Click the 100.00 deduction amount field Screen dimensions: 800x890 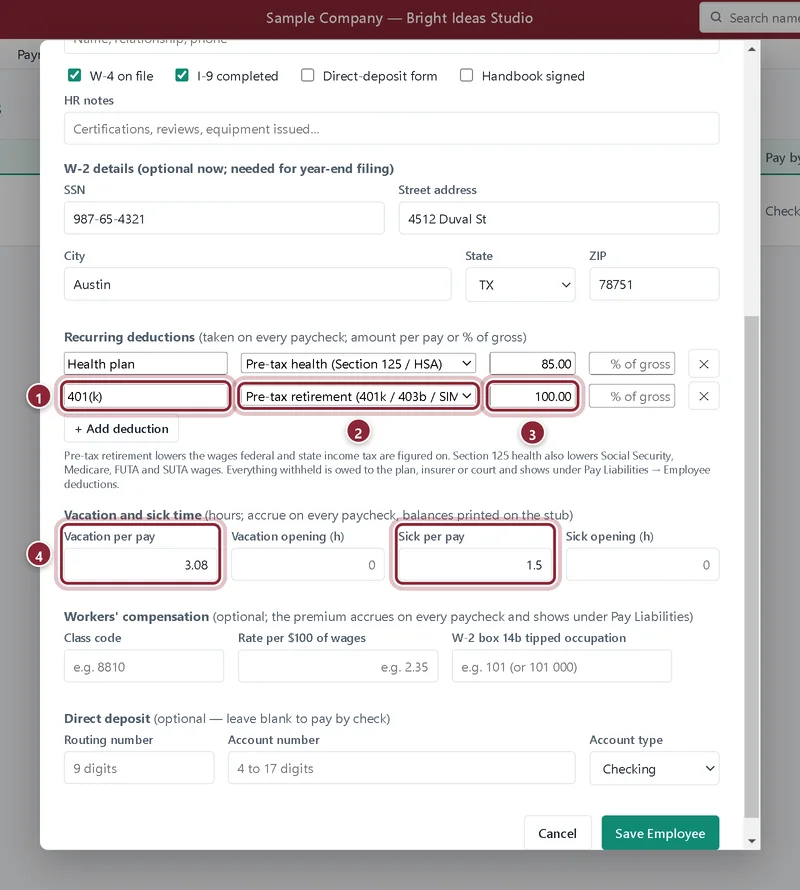[x=532, y=396]
